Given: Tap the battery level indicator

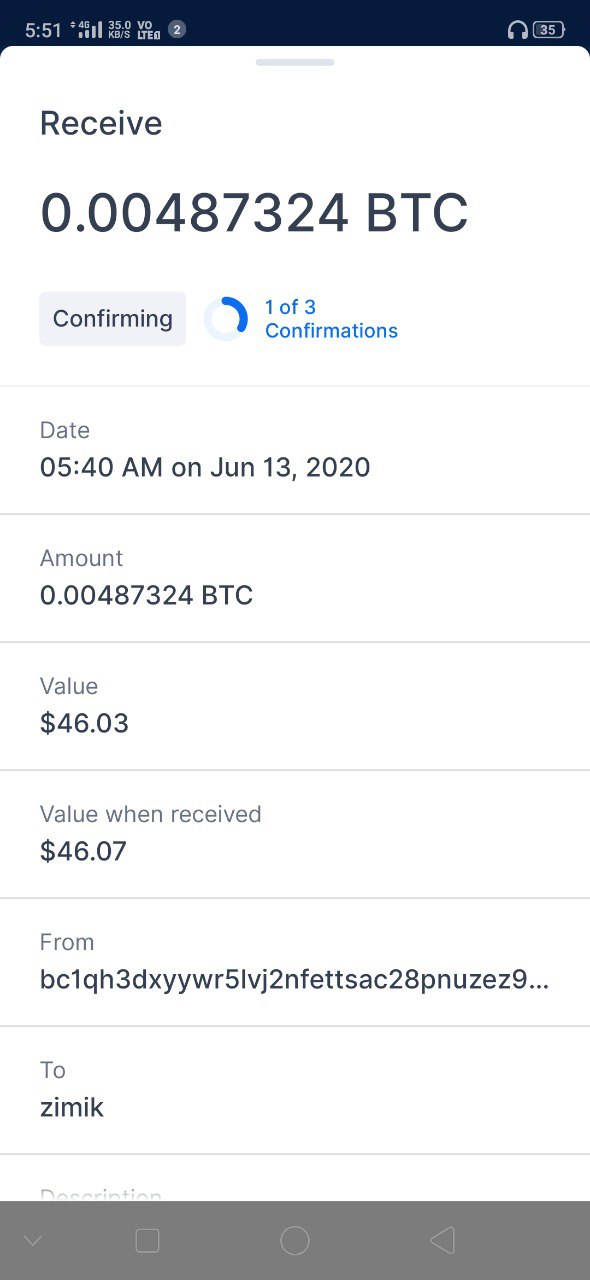Looking at the screenshot, I should 549,30.
